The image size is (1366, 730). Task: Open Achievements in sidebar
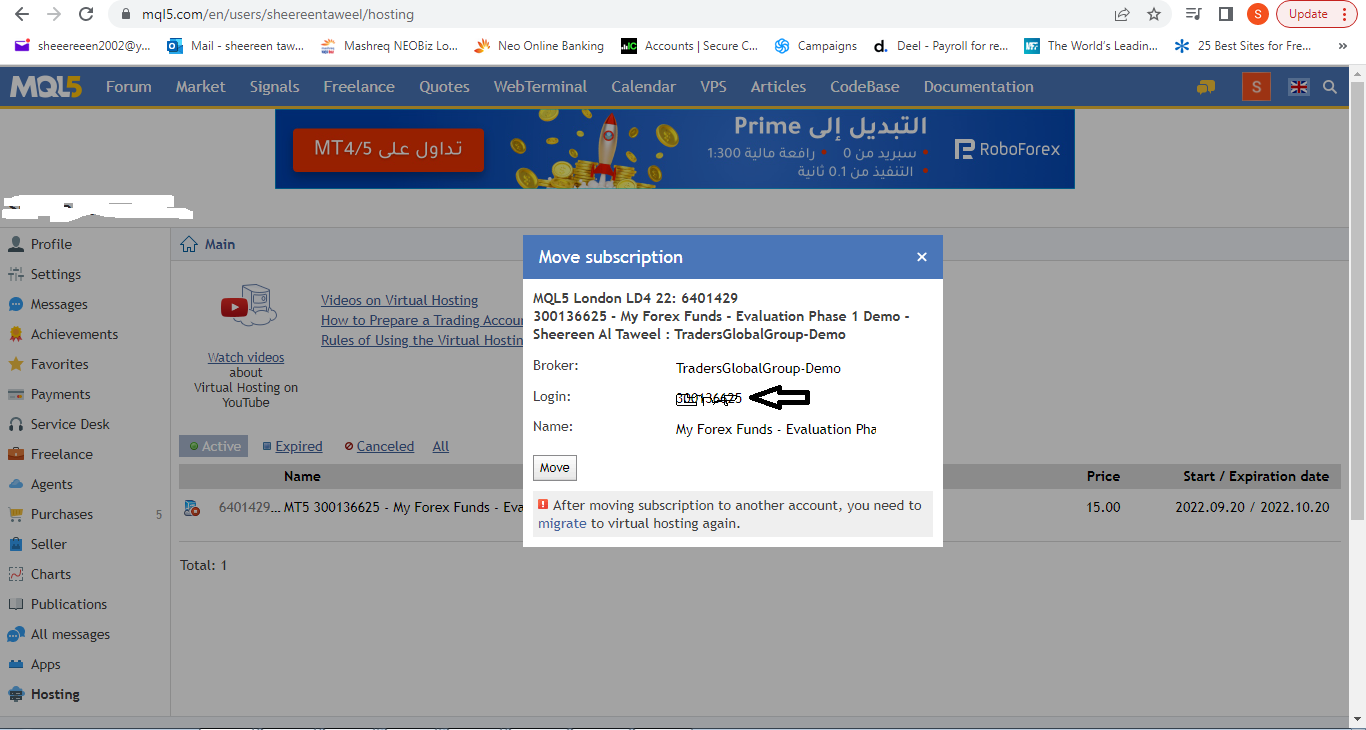(x=74, y=334)
